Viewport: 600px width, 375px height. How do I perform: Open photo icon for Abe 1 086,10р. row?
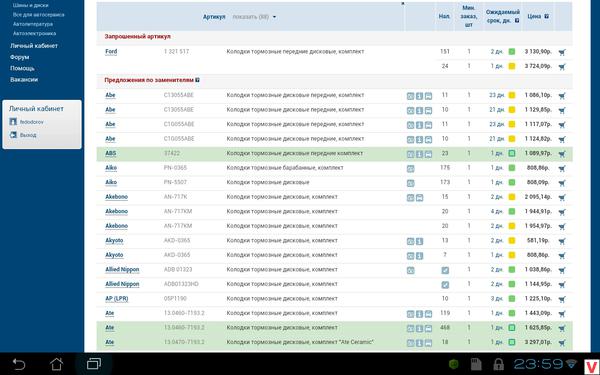tap(410, 96)
